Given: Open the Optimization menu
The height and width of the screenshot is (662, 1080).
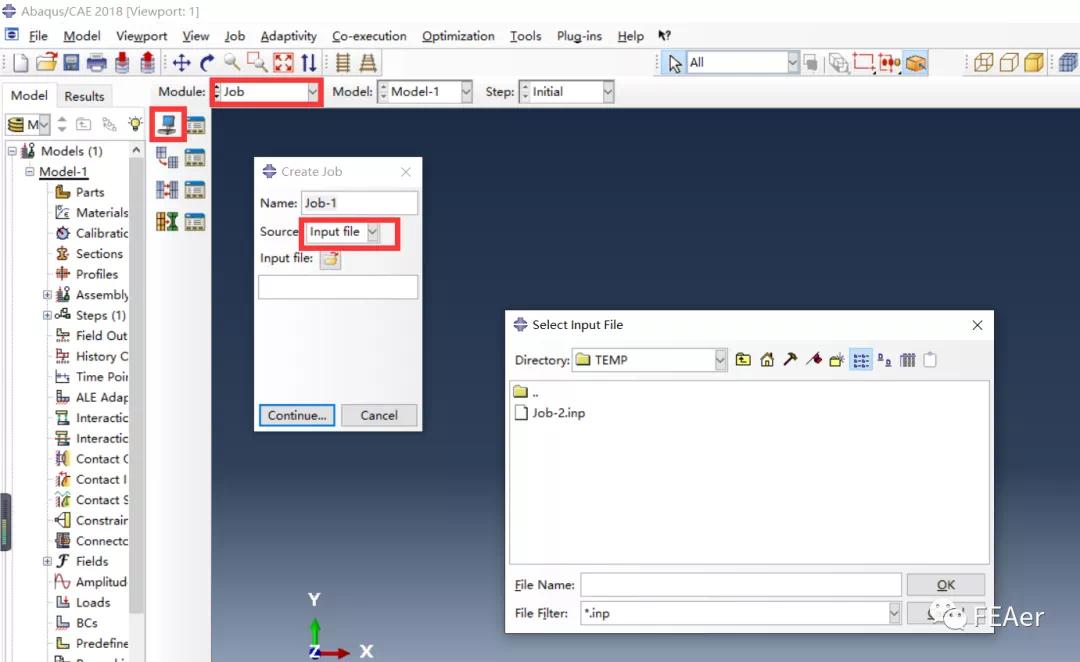Looking at the screenshot, I should (x=458, y=36).
